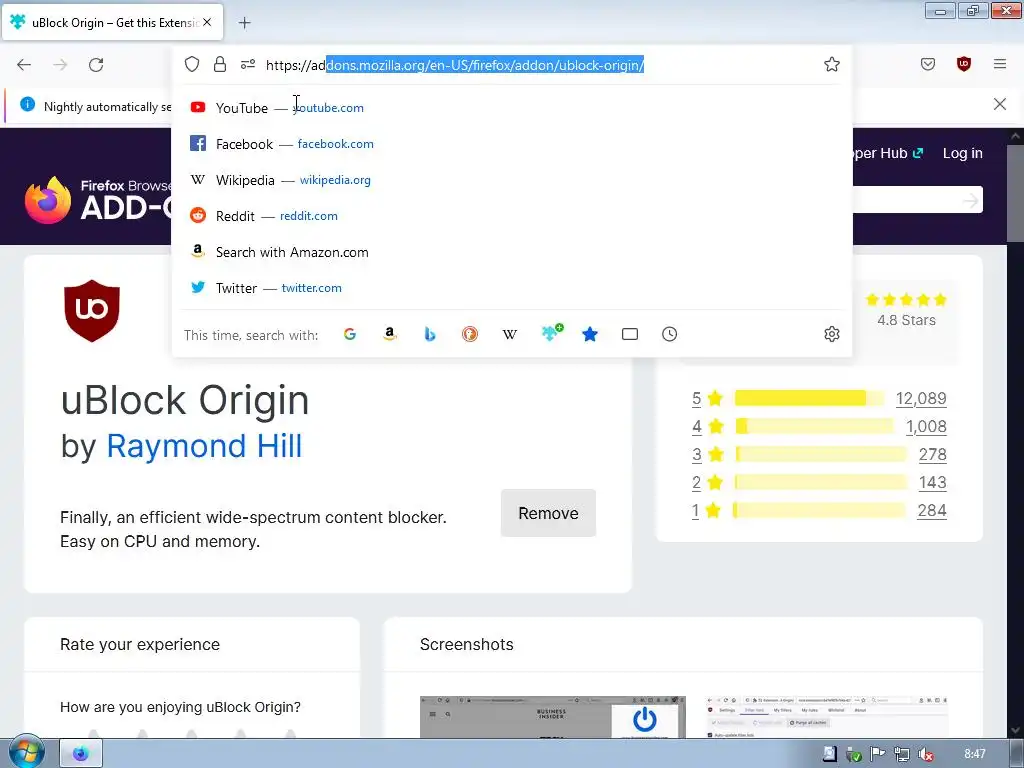The image size is (1024, 768).
Task: Choose Search with Amazon.com suggestion
Action: [x=511, y=252]
